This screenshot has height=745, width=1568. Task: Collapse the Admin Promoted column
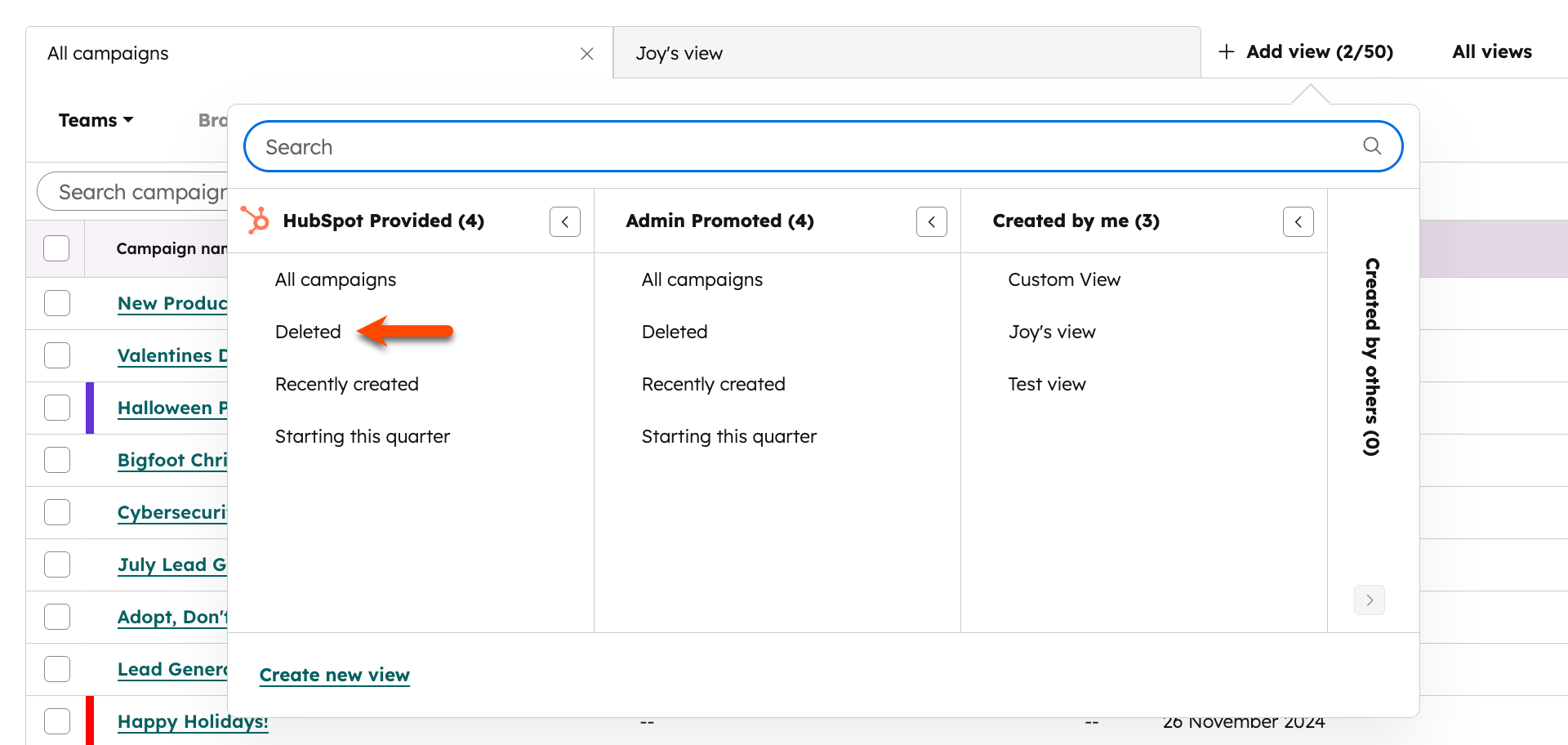coord(931,221)
